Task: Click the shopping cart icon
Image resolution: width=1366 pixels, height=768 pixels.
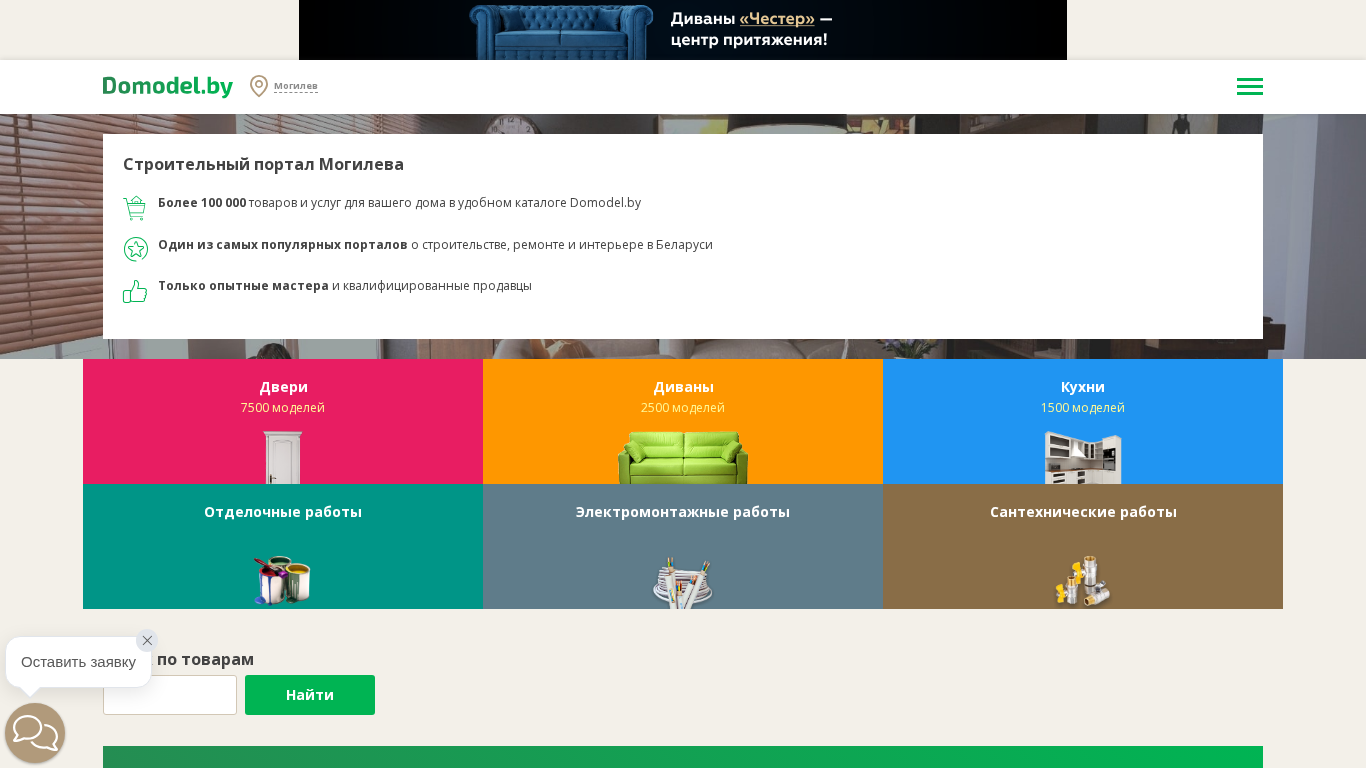Action: (x=135, y=208)
